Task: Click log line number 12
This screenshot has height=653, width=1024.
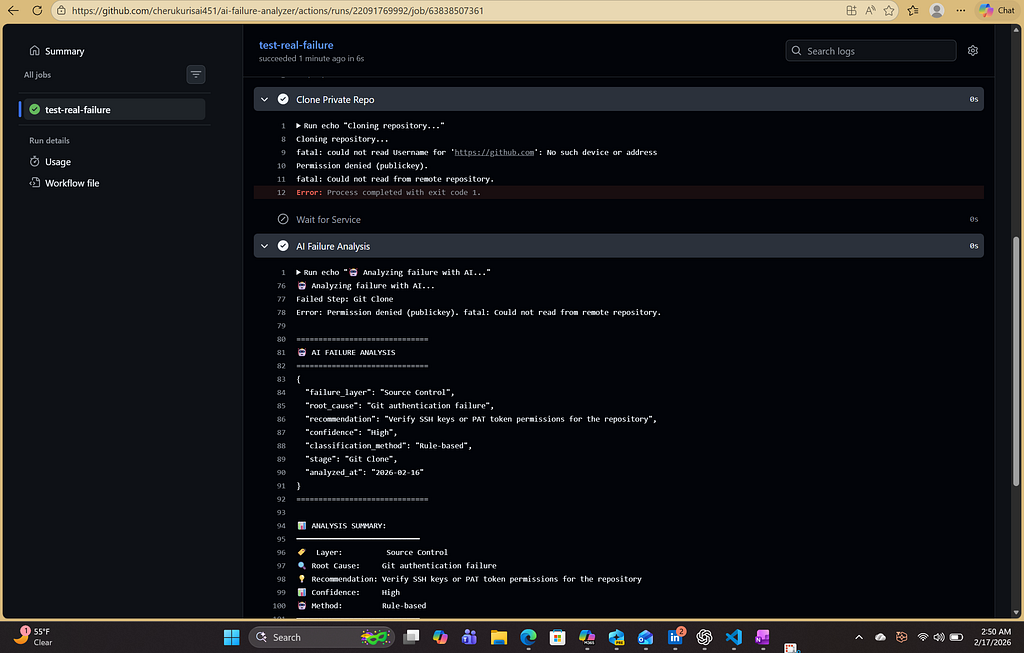Action: [x=281, y=193]
